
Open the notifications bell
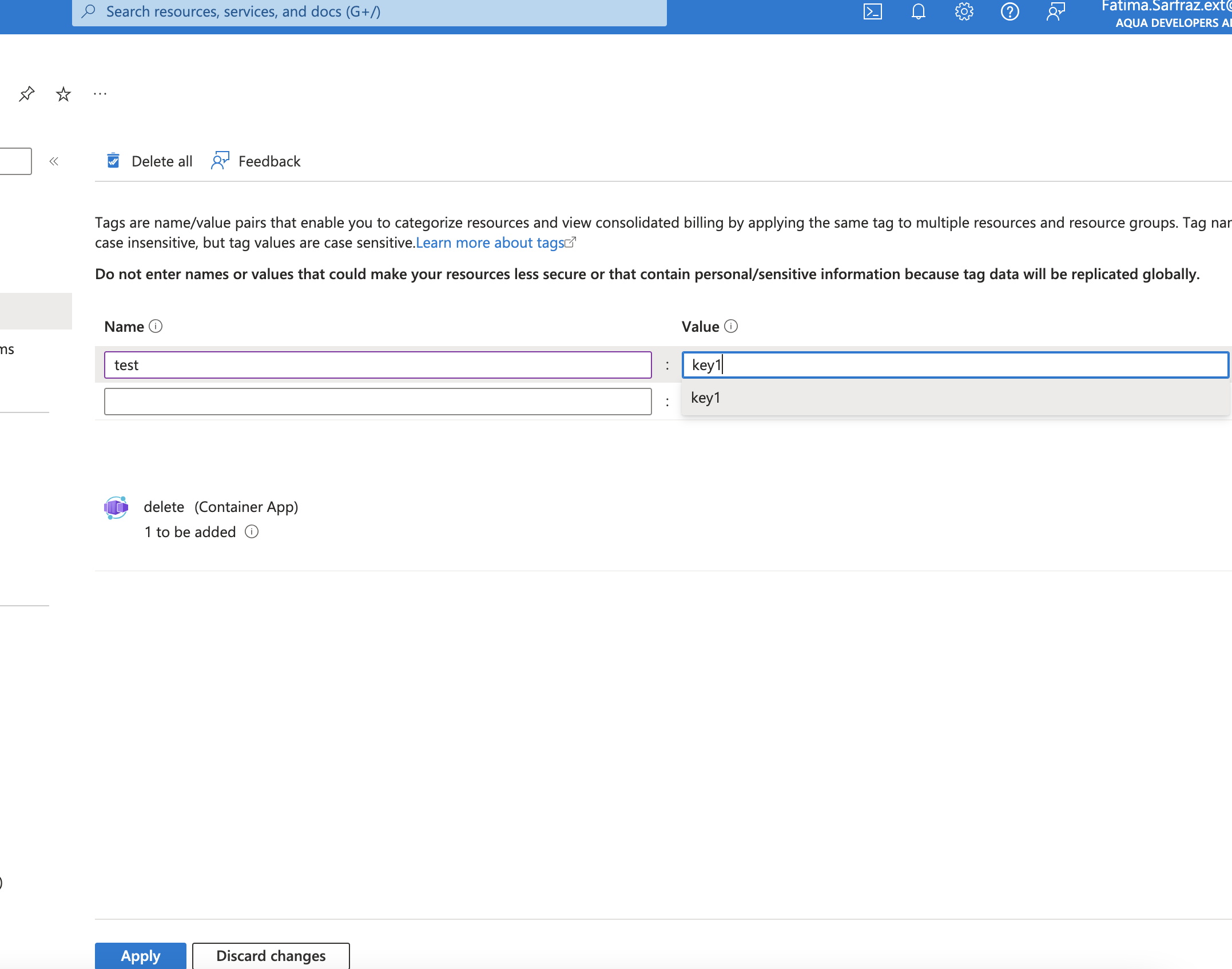[918, 11]
